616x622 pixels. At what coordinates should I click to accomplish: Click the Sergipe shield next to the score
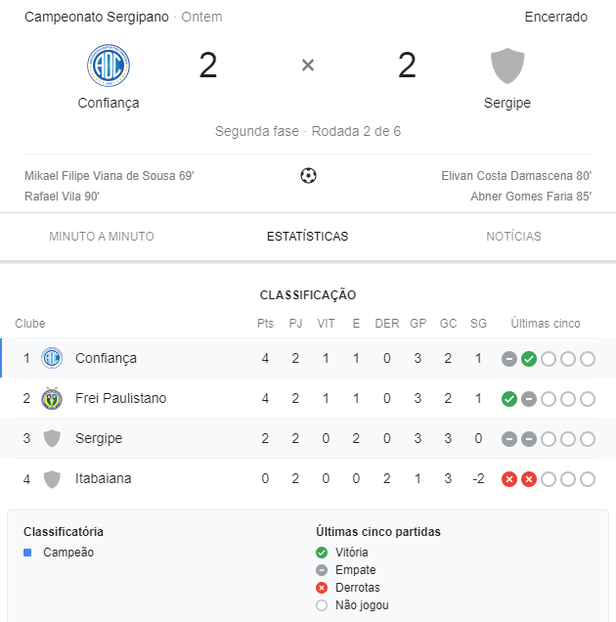pos(507,66)
